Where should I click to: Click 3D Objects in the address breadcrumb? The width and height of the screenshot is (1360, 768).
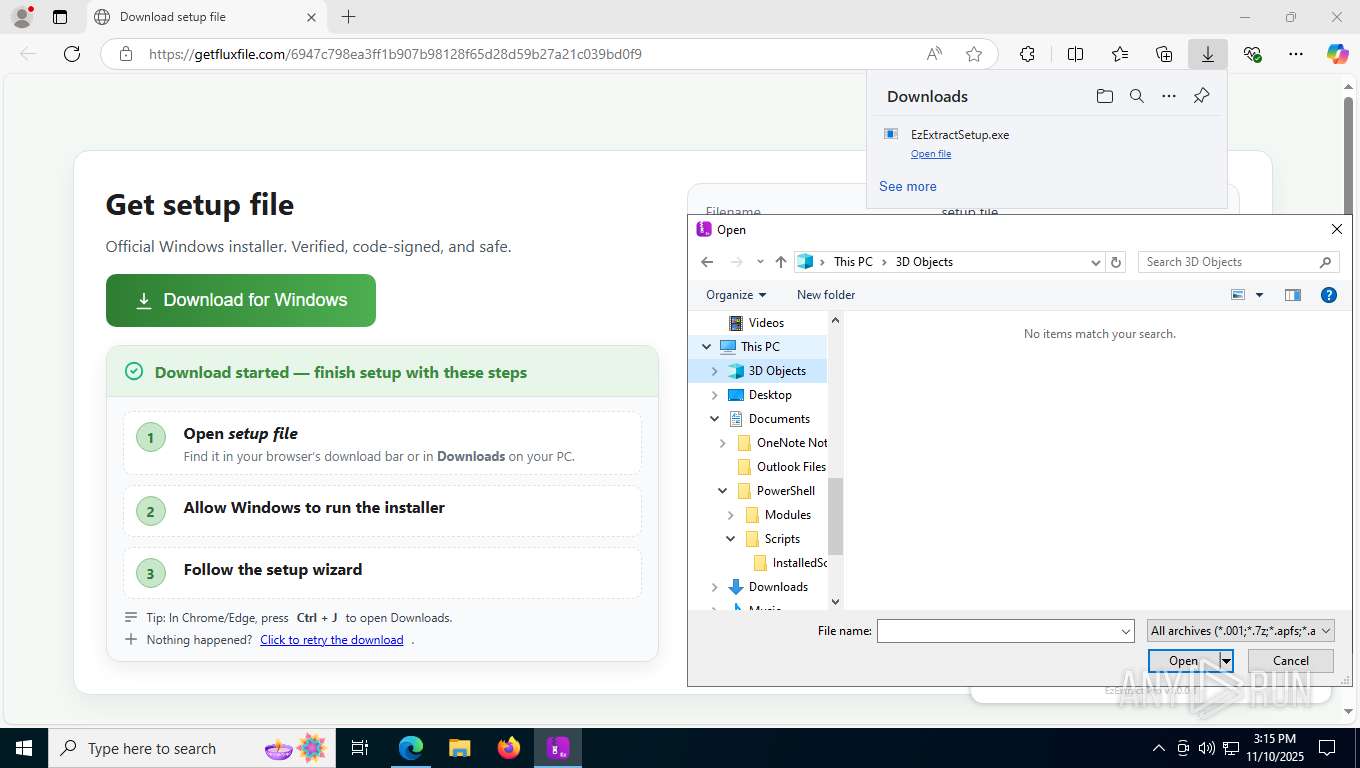pyautogui.click(x=924, y=262)
